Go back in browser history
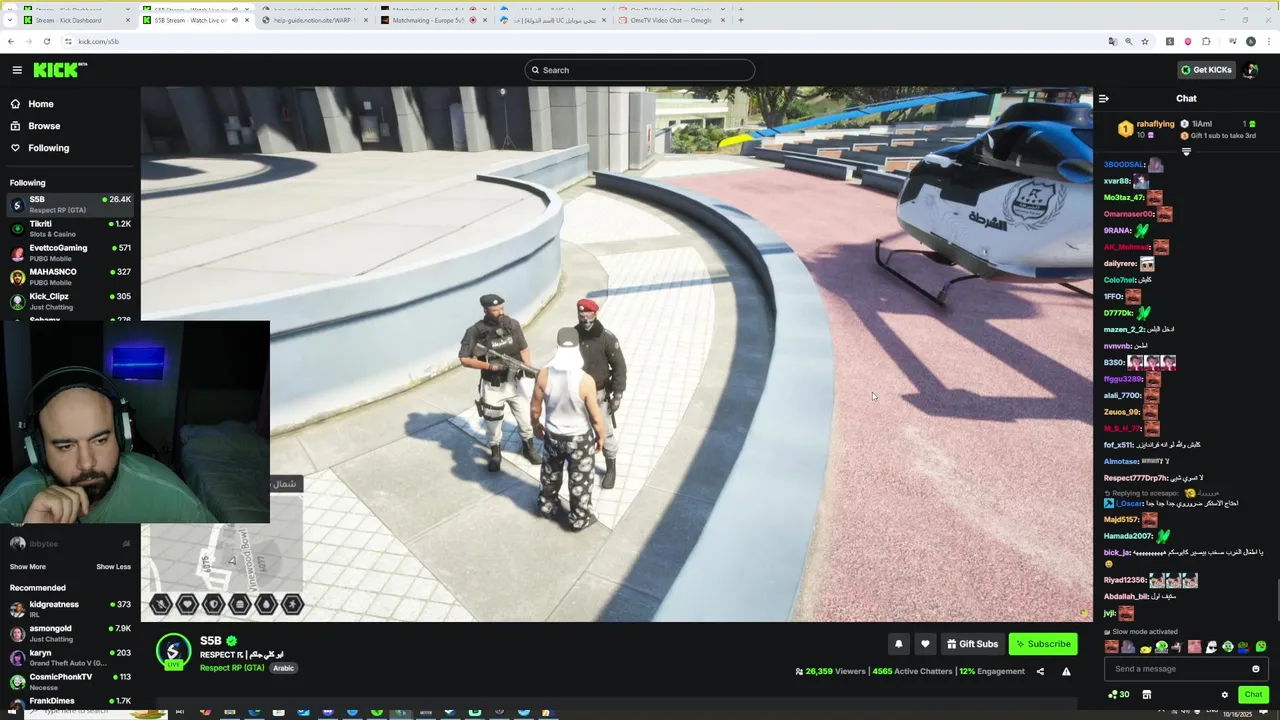 click(11, 42)
